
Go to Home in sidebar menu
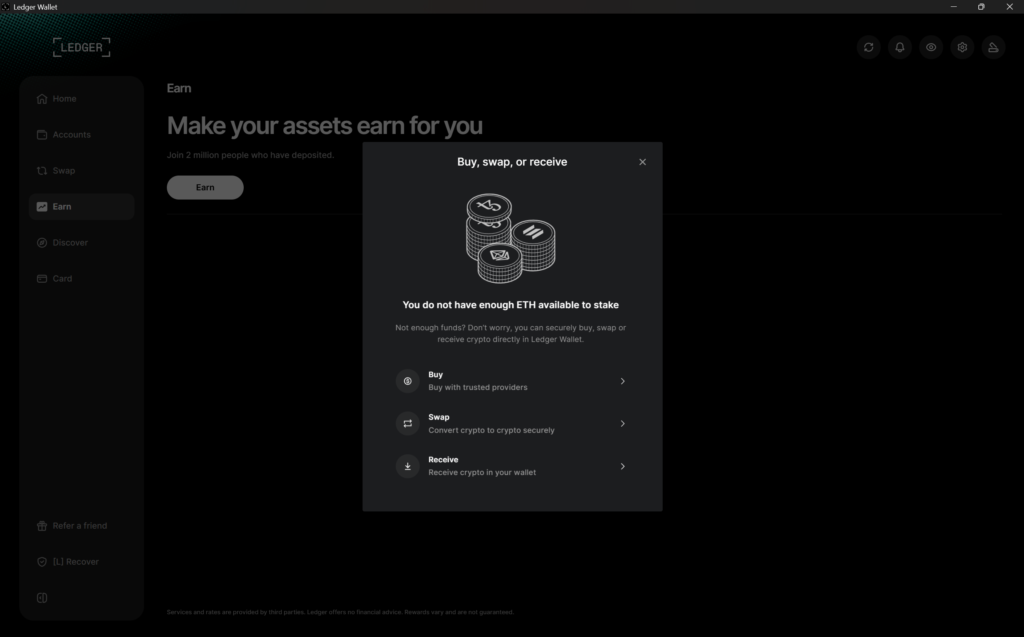click(x=65, y=99)
